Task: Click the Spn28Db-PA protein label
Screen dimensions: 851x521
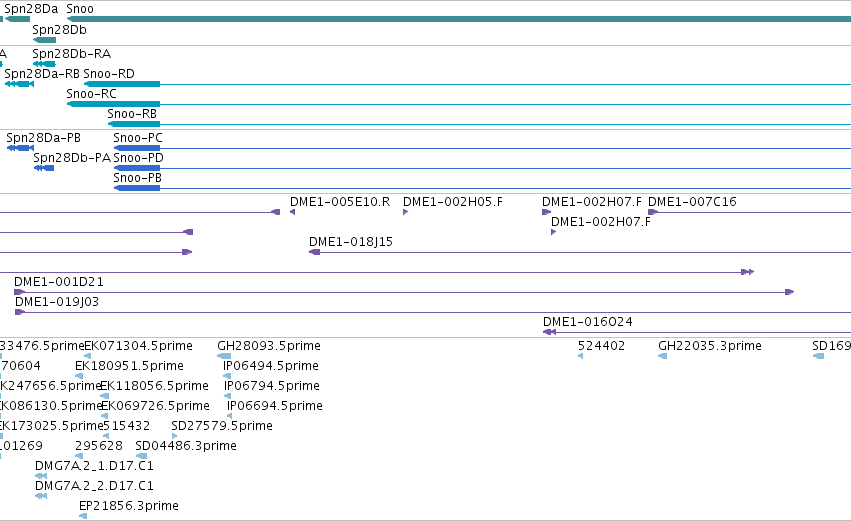Action: (x=72, y=158)
